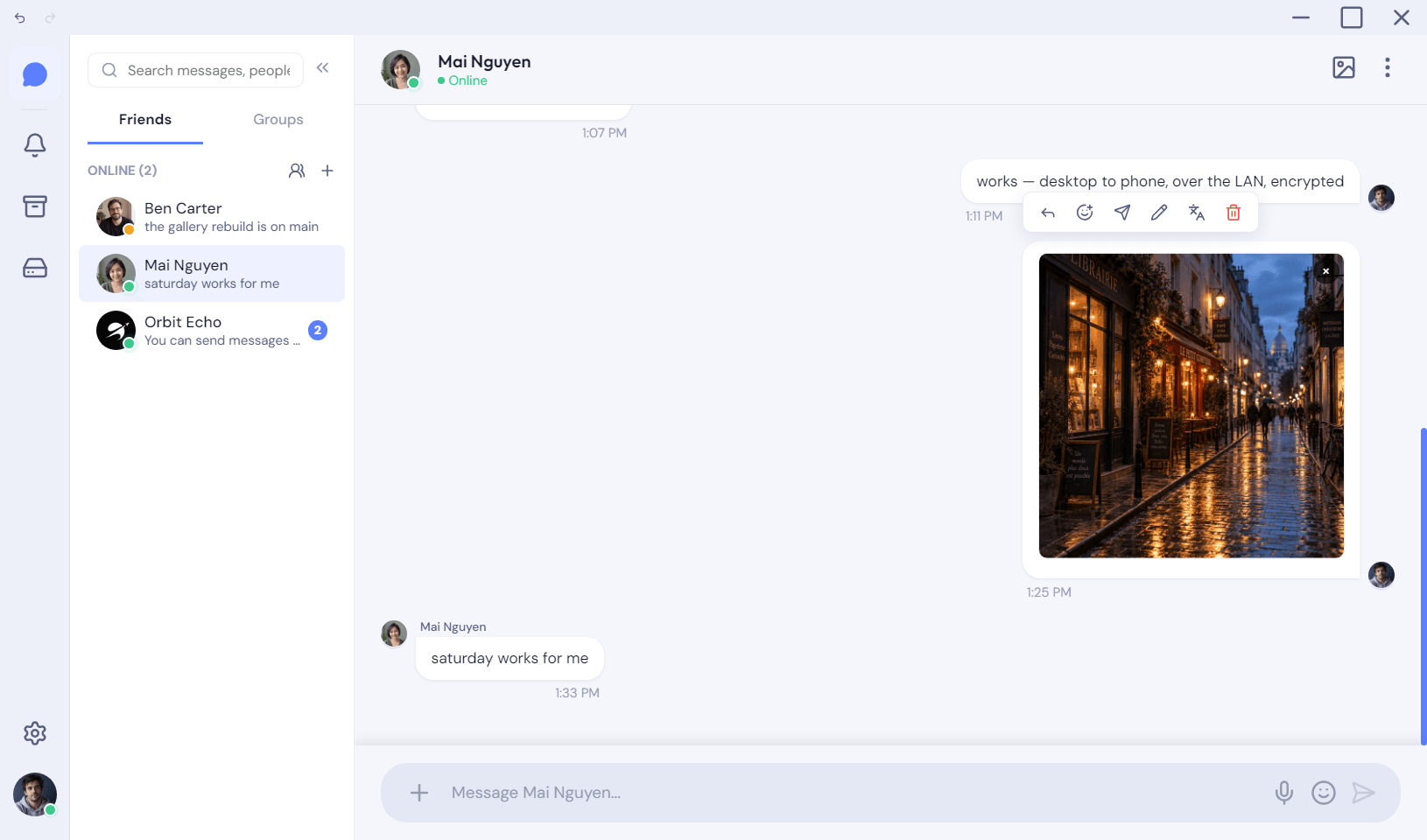Edit the message with pencil icon
1427x840 pixels.
[x=1159, y=213]
